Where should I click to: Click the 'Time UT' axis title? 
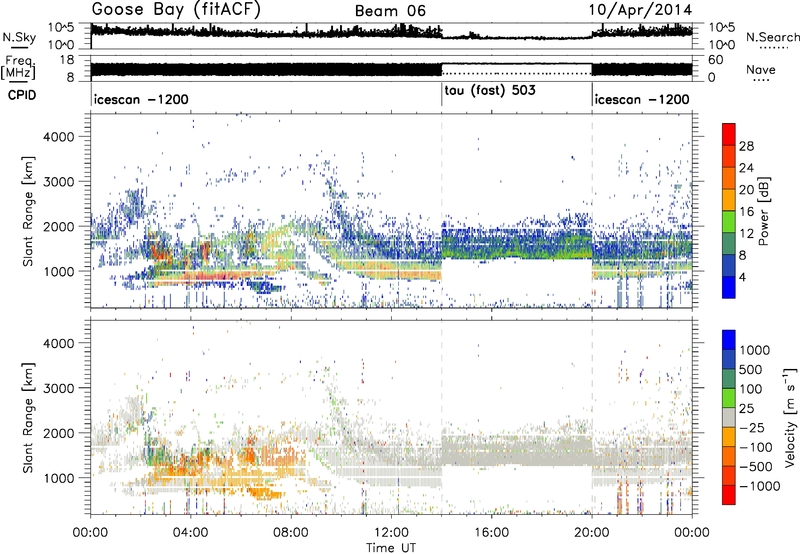pyautogui.click(x=391, y=547)
